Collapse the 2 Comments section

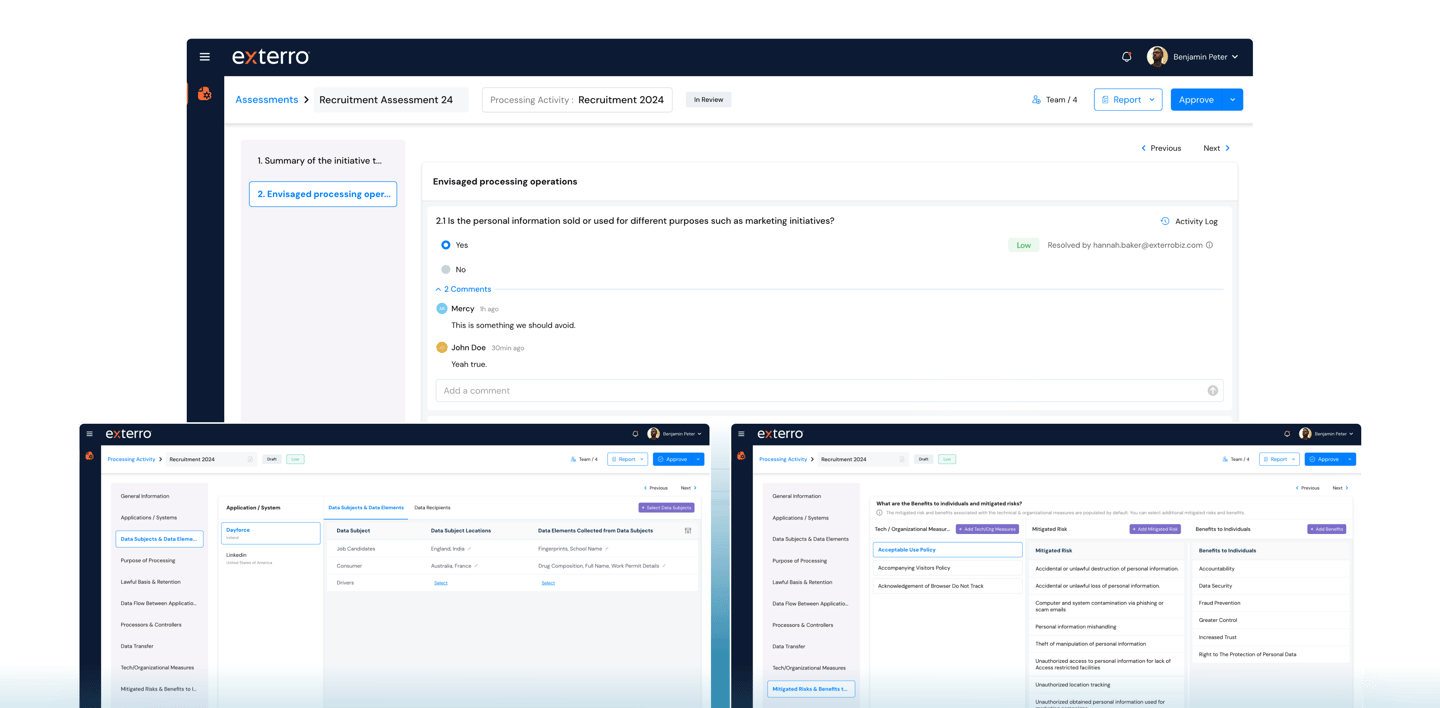click(464, 289)
